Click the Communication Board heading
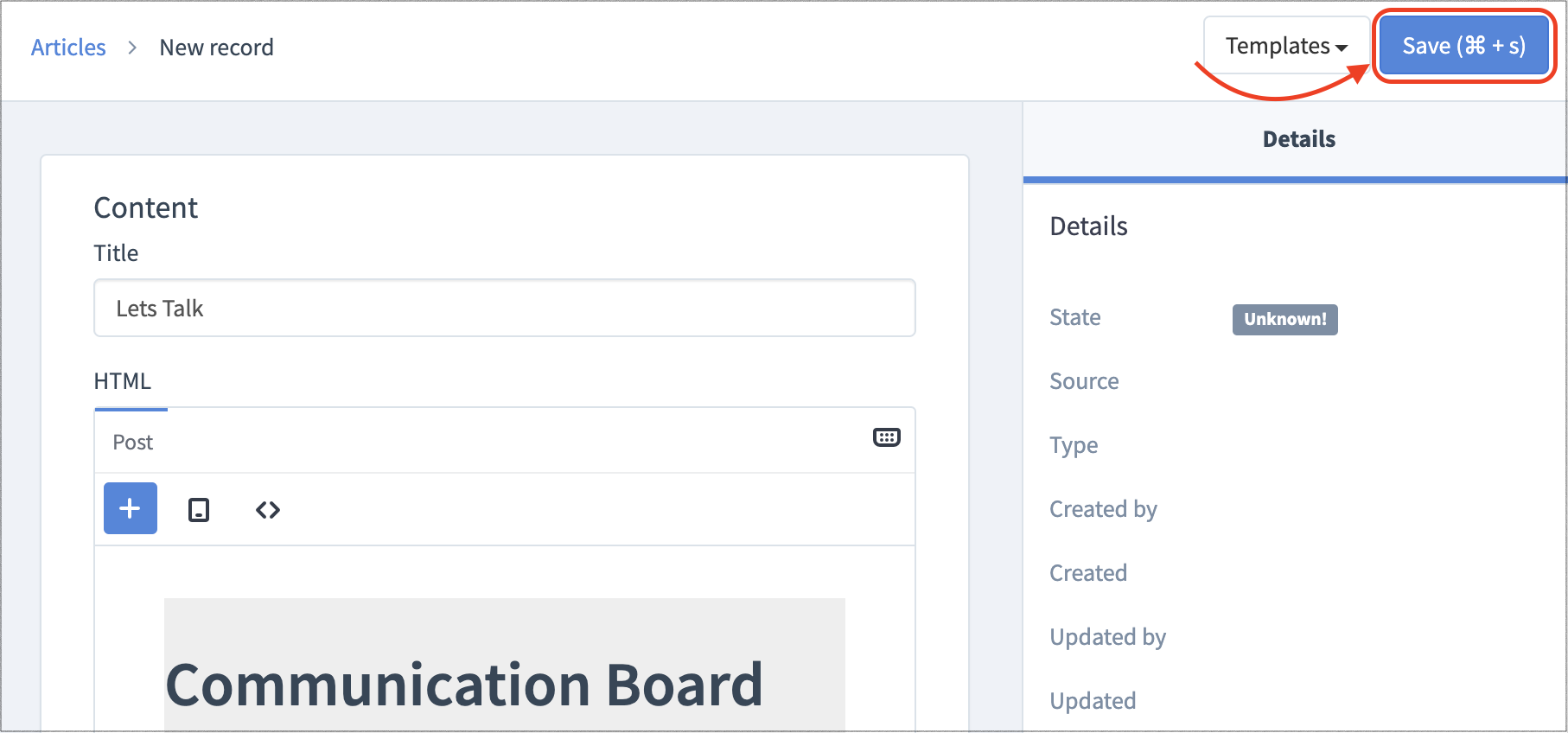Image resolution: width=1568 pixels, height=733 pixels. point(465,684)
